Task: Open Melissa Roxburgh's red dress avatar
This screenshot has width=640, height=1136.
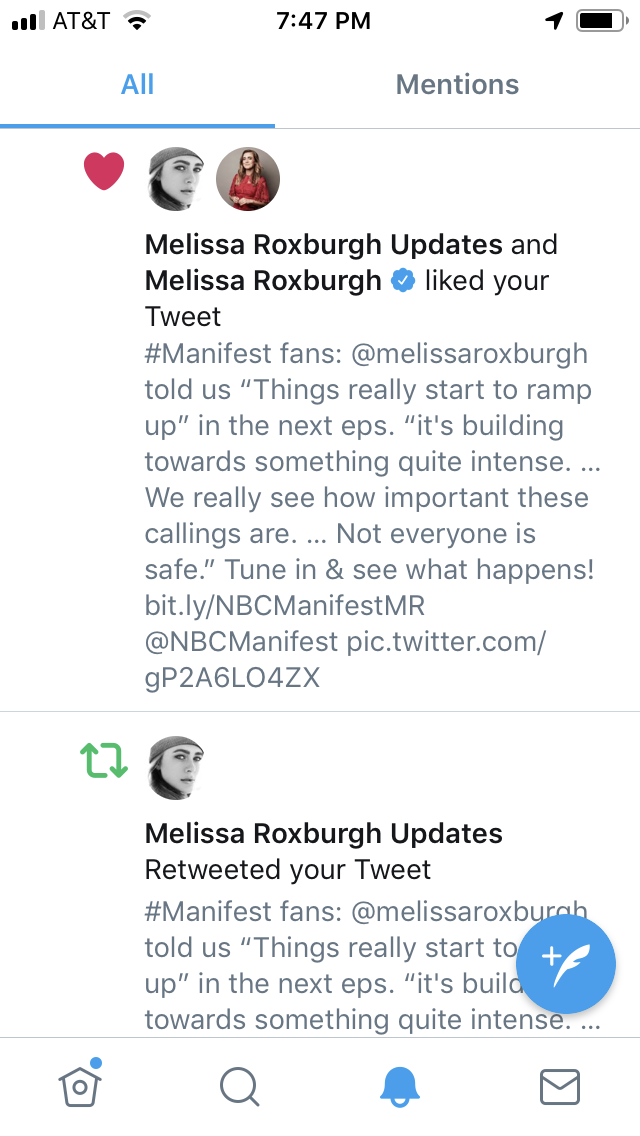Action: tap(248, 179)
